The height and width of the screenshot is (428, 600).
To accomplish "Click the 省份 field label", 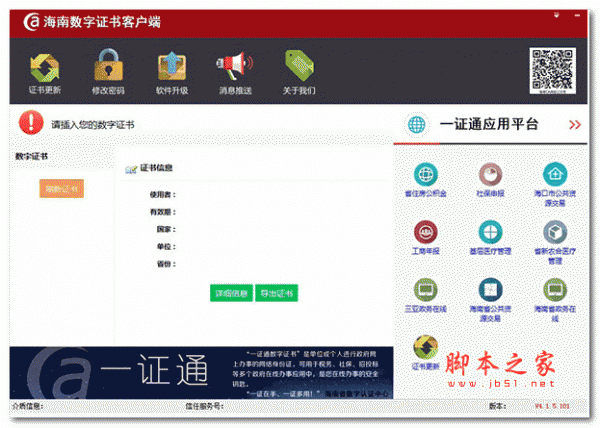I will coord(166,264).
